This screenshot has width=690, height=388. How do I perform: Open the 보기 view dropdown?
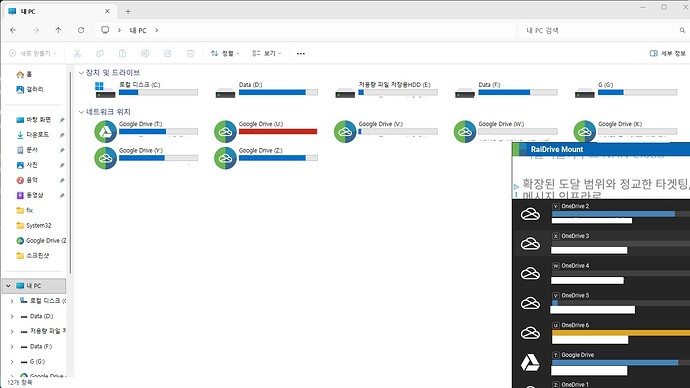(267, 53)
